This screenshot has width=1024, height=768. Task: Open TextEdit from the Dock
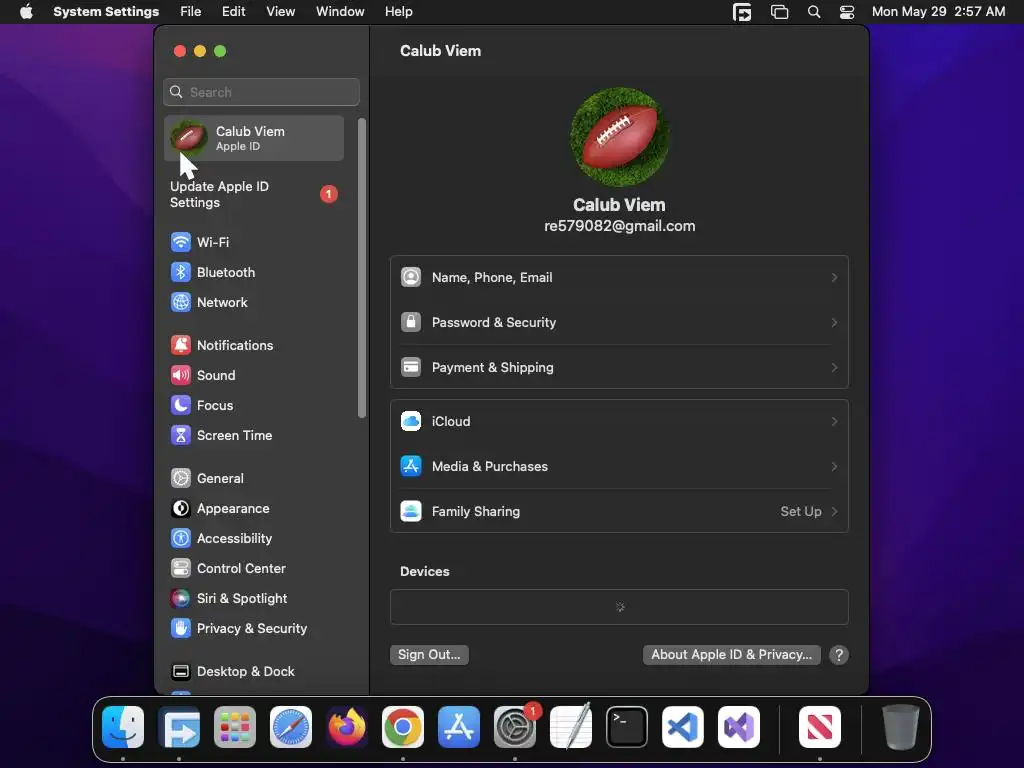(571, 727)
